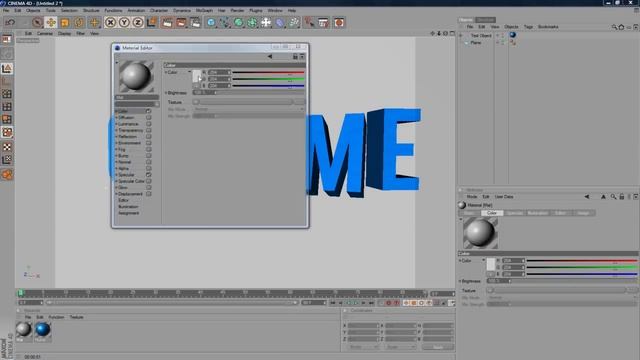
Task: Open color mode arrow beside Color label
Action: [189, 72]
